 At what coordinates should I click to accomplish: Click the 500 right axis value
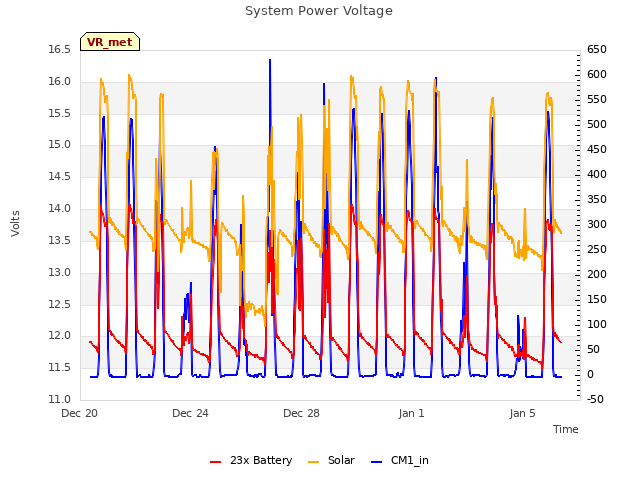pyautogui.click(x=597, y=124)
